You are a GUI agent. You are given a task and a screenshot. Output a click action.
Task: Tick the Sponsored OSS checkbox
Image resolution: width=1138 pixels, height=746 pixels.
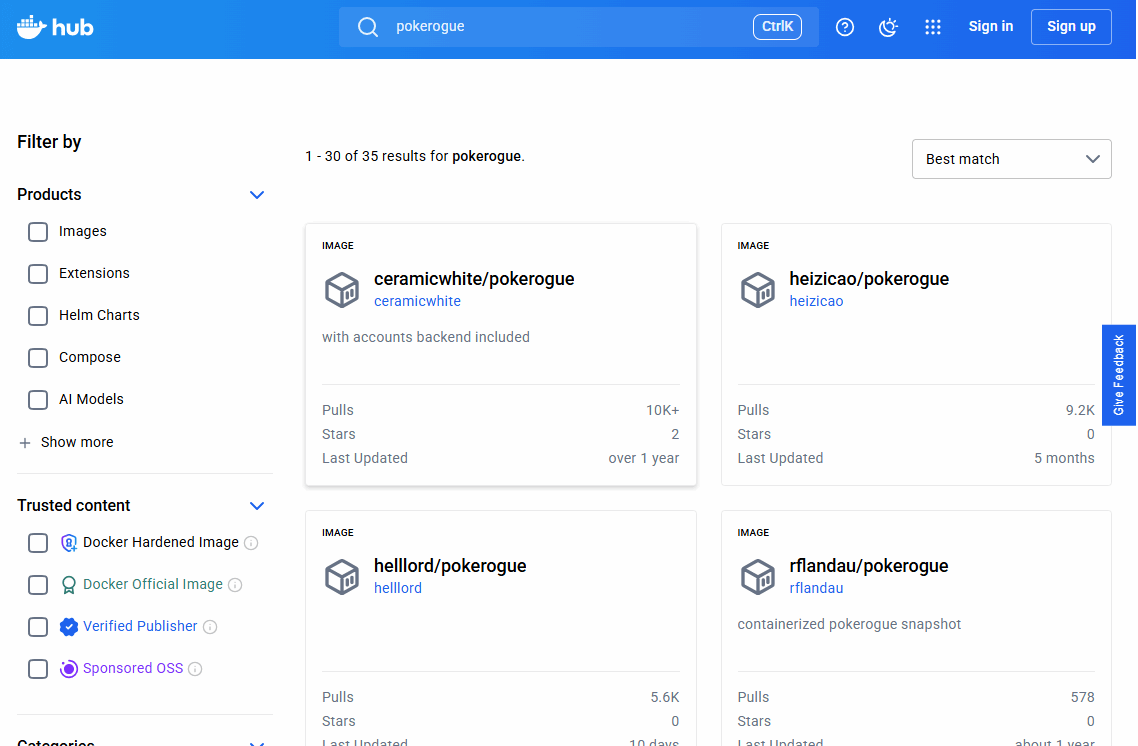(38, 669)
